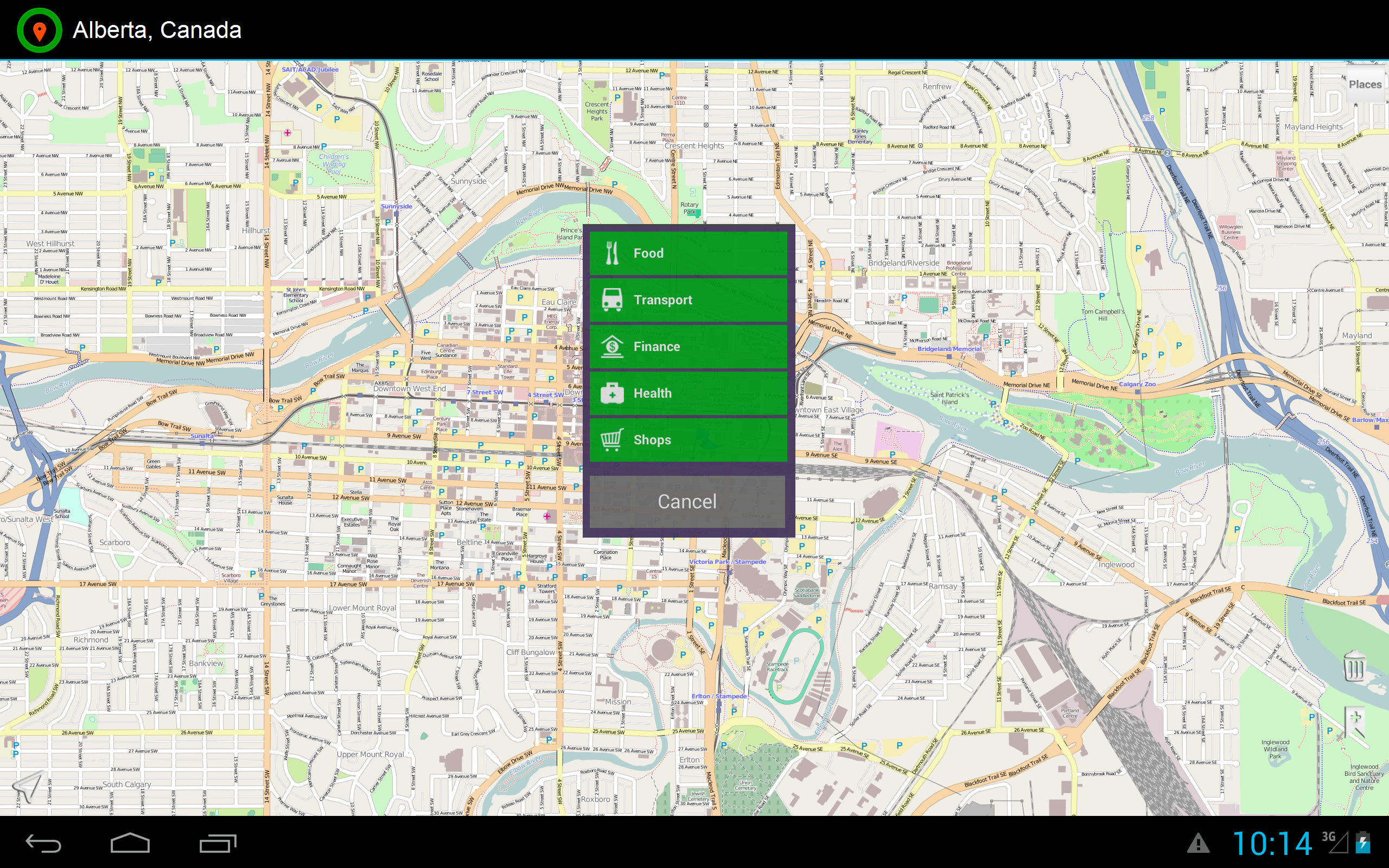Click the bus icon on the Transport row

click(612, 299)
